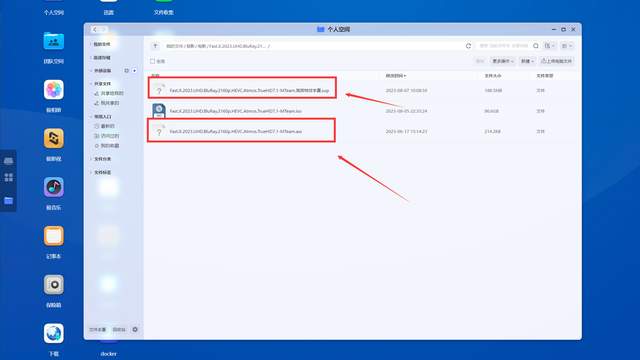The image size is (640, 360).
Task: Open the safe box app icon
Action: tap(53, 285)
